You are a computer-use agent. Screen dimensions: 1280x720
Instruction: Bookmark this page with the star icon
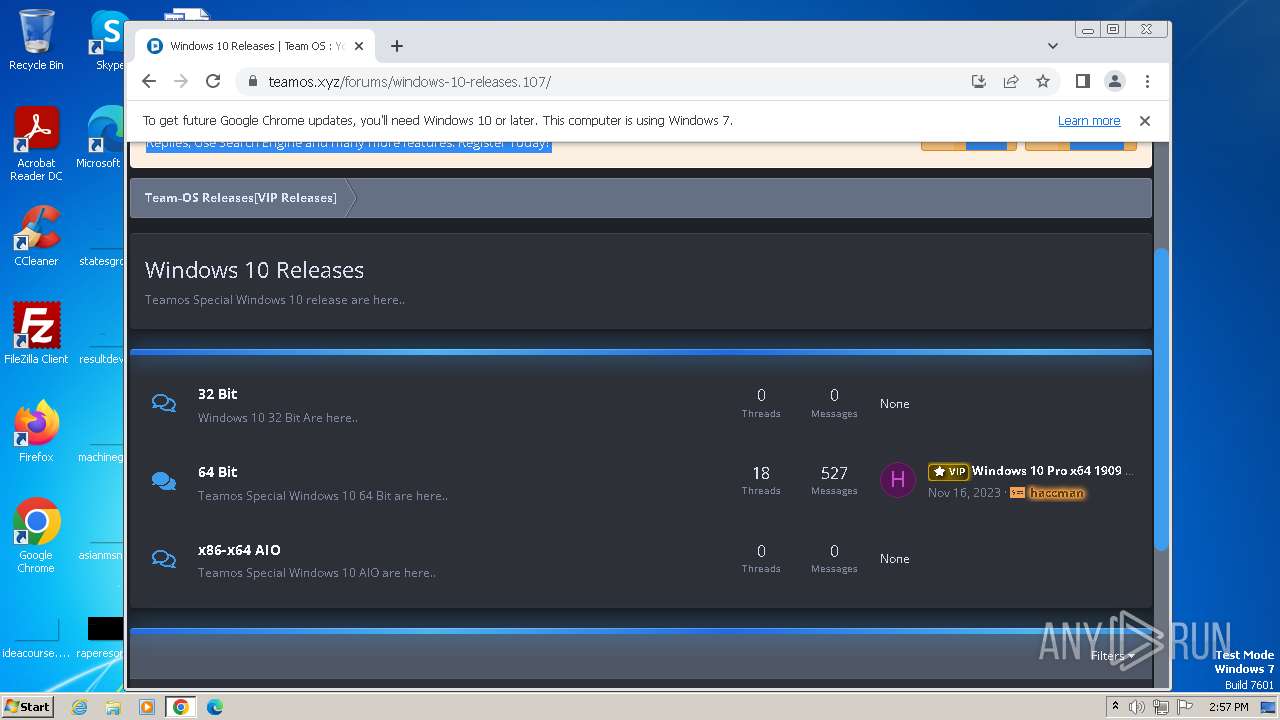[1043, 81]
